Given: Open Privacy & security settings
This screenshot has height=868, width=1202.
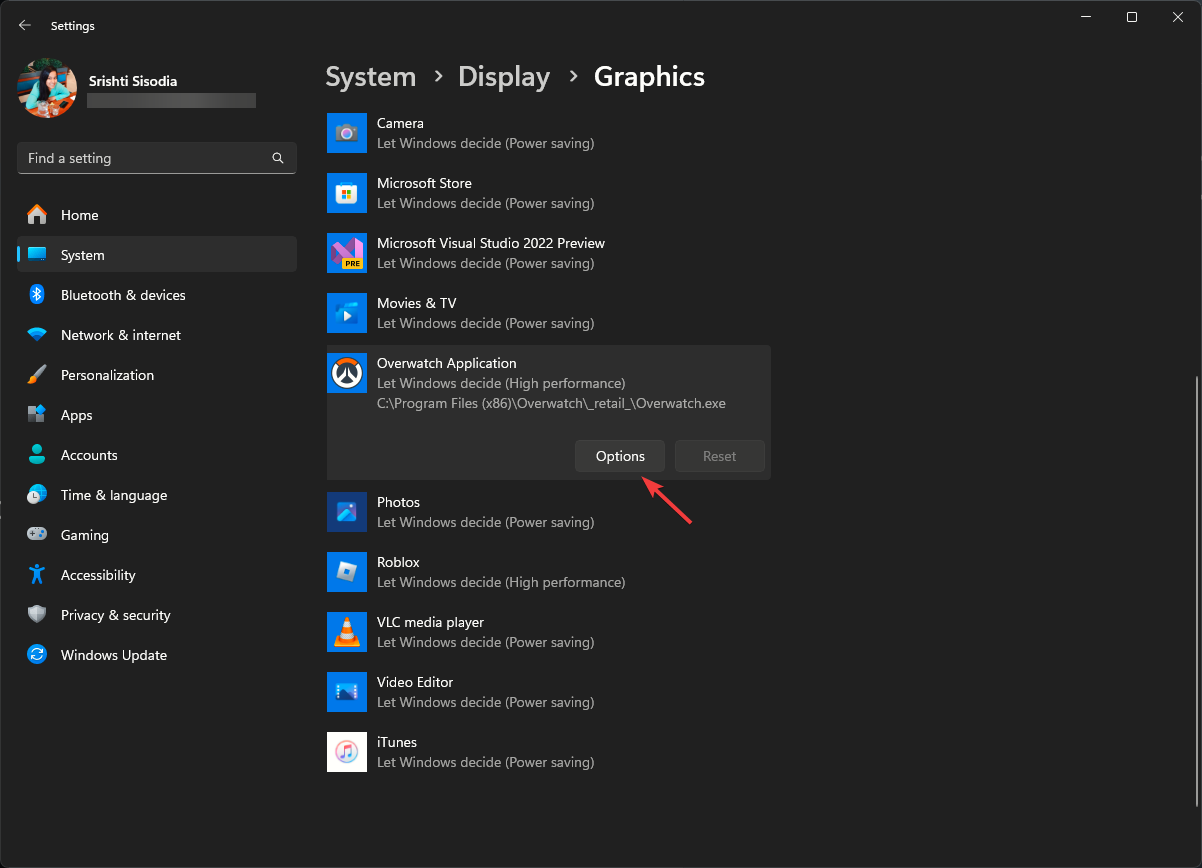Looking at the screenshot, I should (157, 615).
